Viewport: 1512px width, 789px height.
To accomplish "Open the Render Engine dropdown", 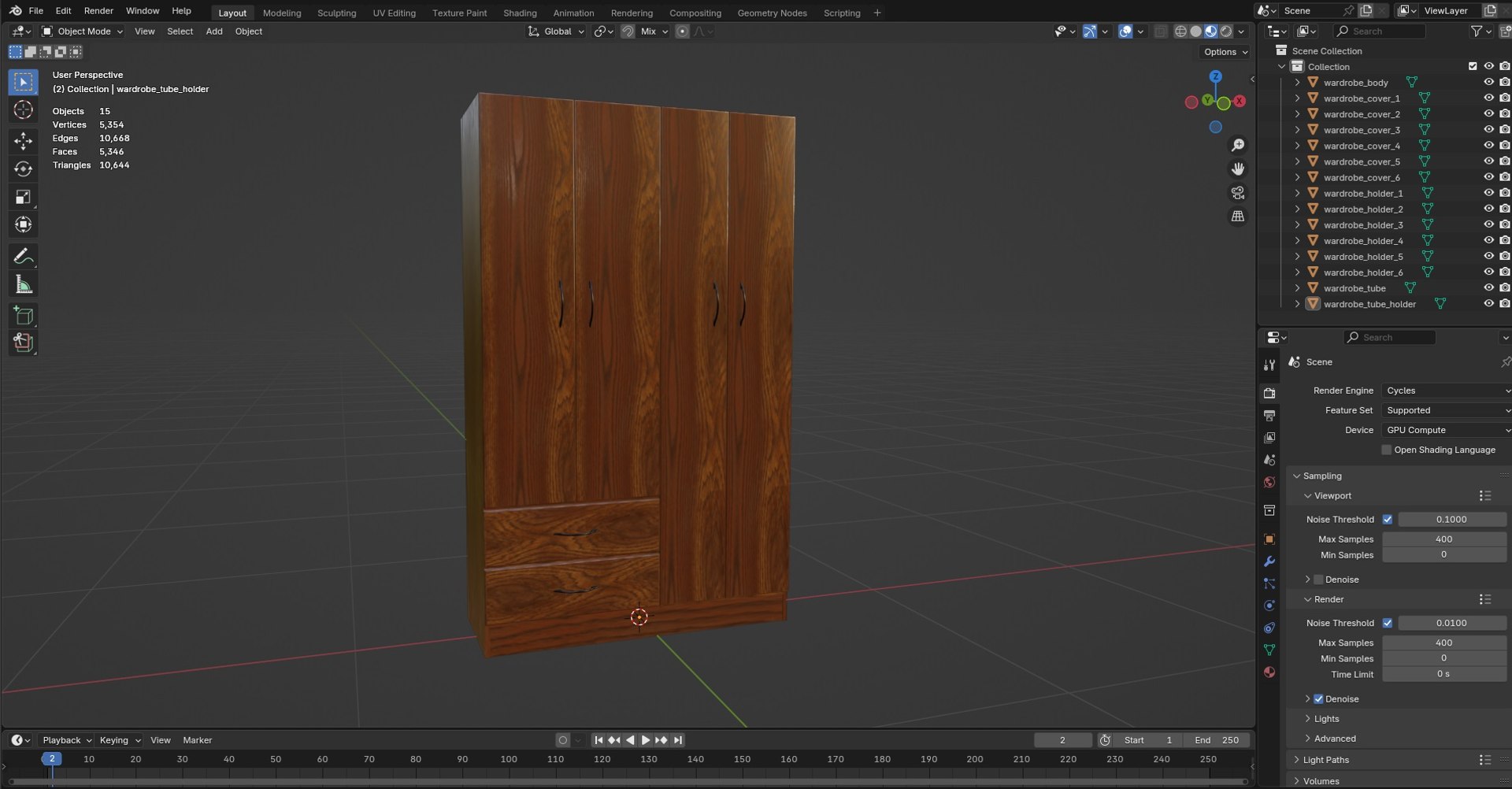I will [1446, 391].
